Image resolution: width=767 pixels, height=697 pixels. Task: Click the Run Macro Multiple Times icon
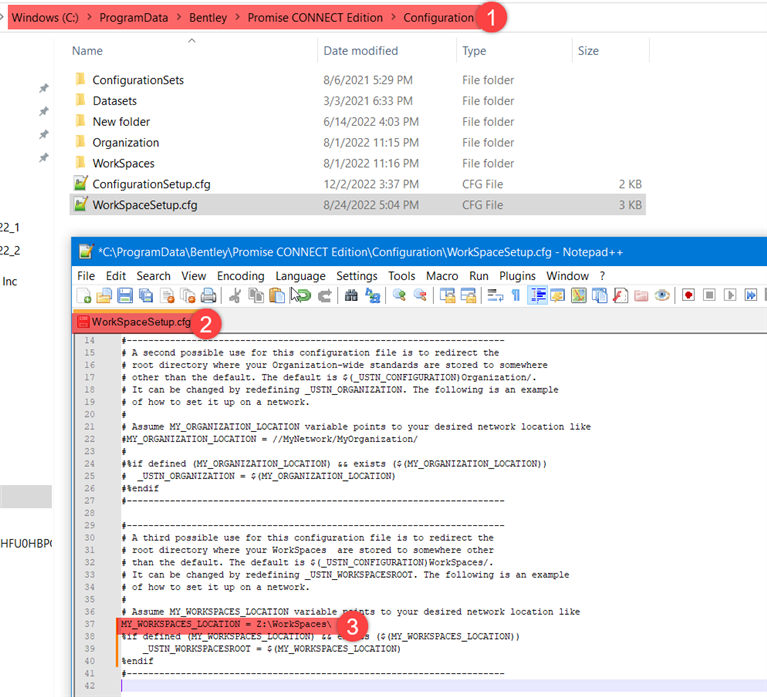point(750,295)
